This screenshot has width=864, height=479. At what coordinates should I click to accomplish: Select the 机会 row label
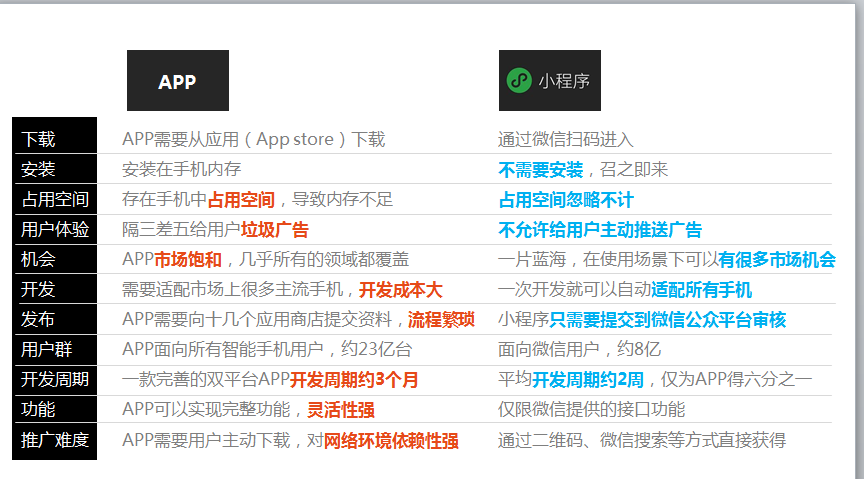click(39, 260)
